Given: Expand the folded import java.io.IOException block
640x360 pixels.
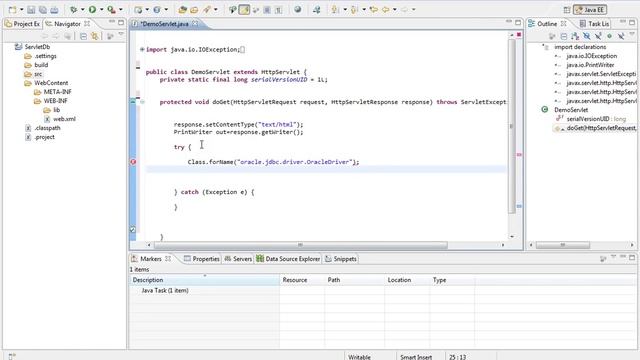Looking at the screenshot, I should click(x=142, y=49).
